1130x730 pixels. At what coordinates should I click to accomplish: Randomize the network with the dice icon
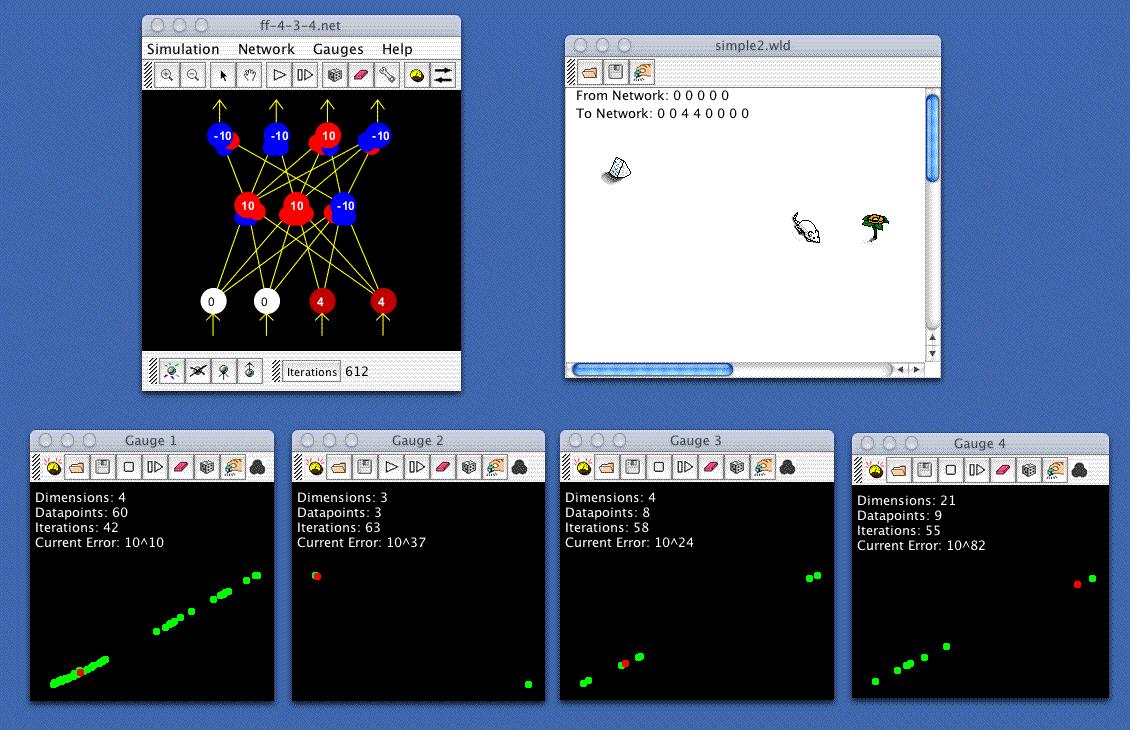point(335,74)
